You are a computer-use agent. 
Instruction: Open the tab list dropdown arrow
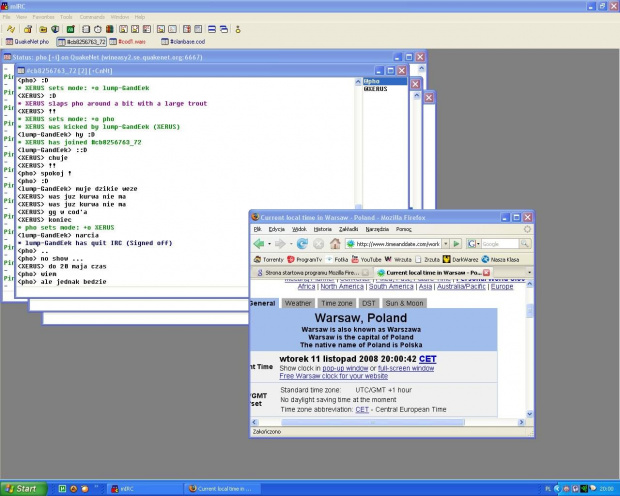tap(529, 272)
